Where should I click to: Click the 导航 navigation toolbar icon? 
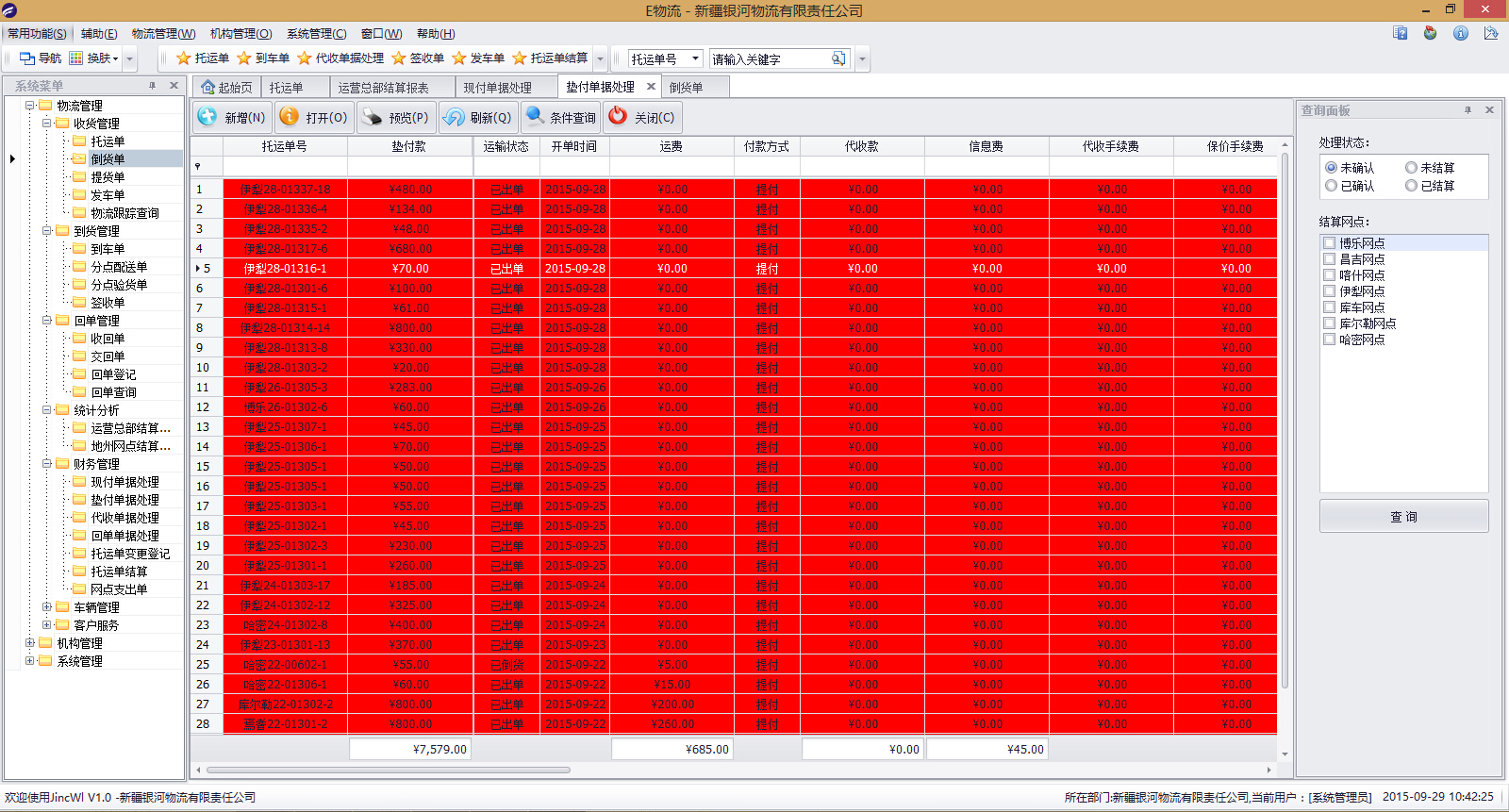(x=27, y=58)
